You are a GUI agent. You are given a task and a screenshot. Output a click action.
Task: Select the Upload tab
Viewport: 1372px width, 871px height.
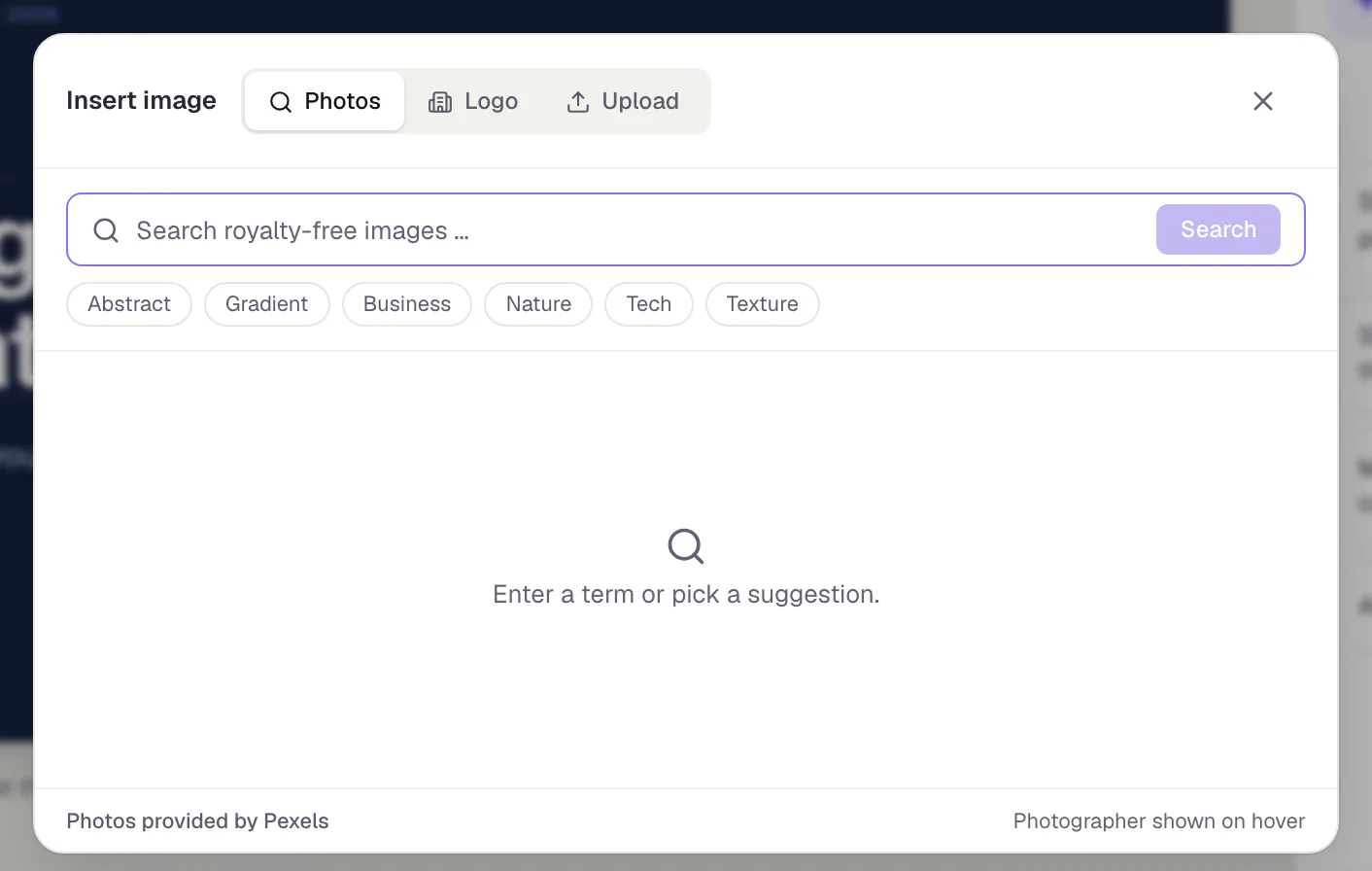[623, 101]
